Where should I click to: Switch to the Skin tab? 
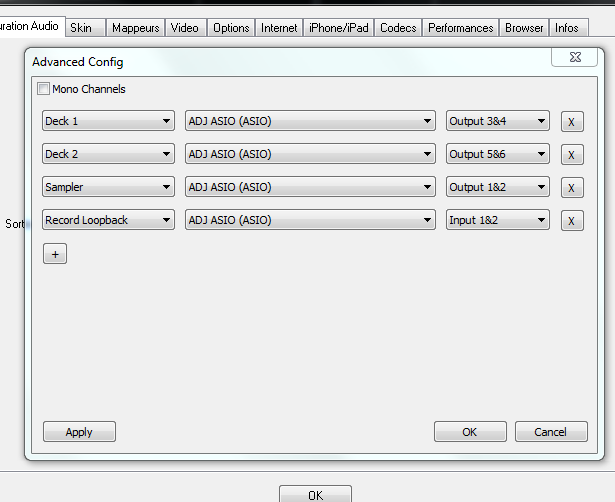tap(81, 28)
